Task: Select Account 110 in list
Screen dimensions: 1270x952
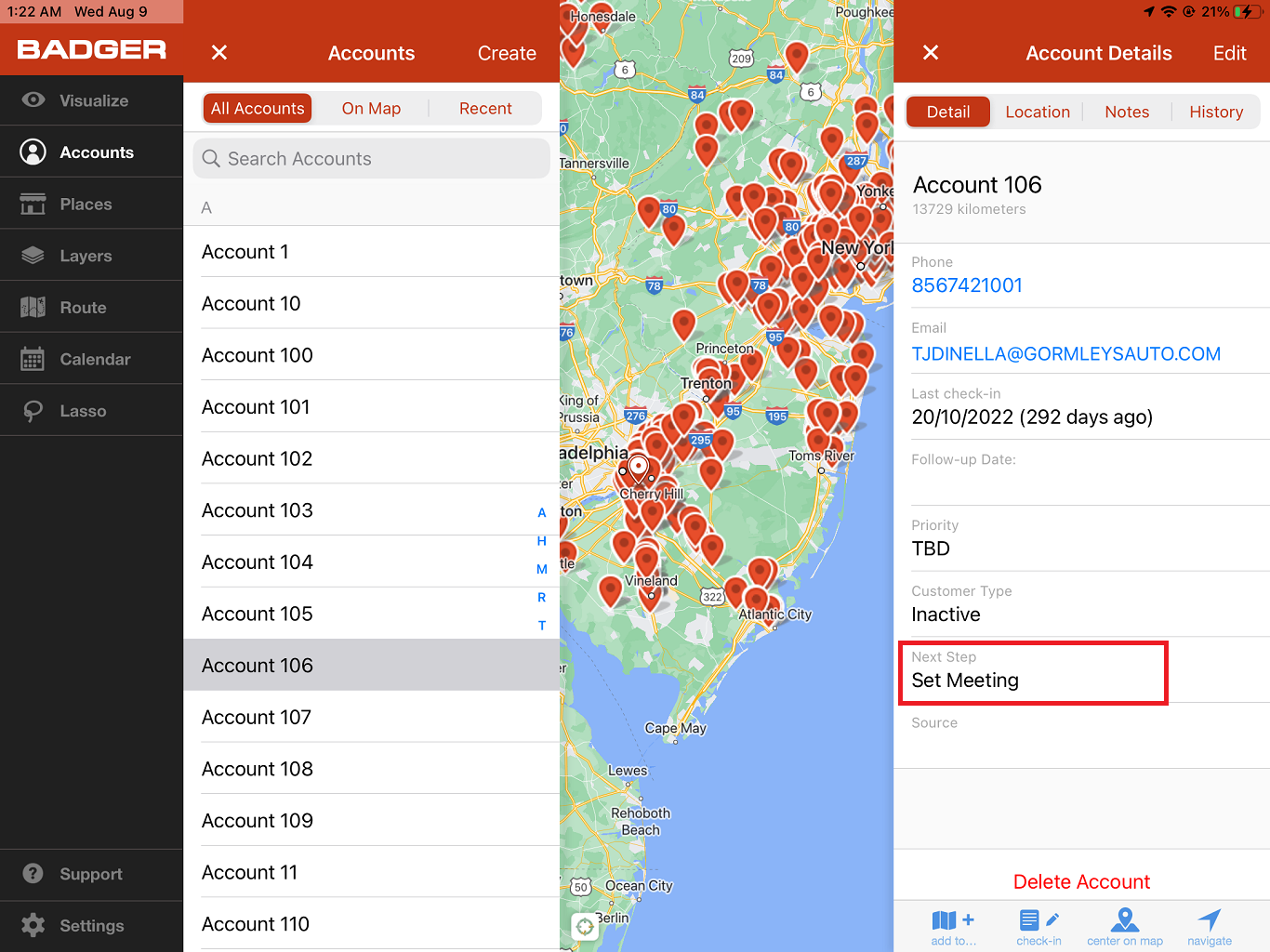Action: [x=372, y=924]
